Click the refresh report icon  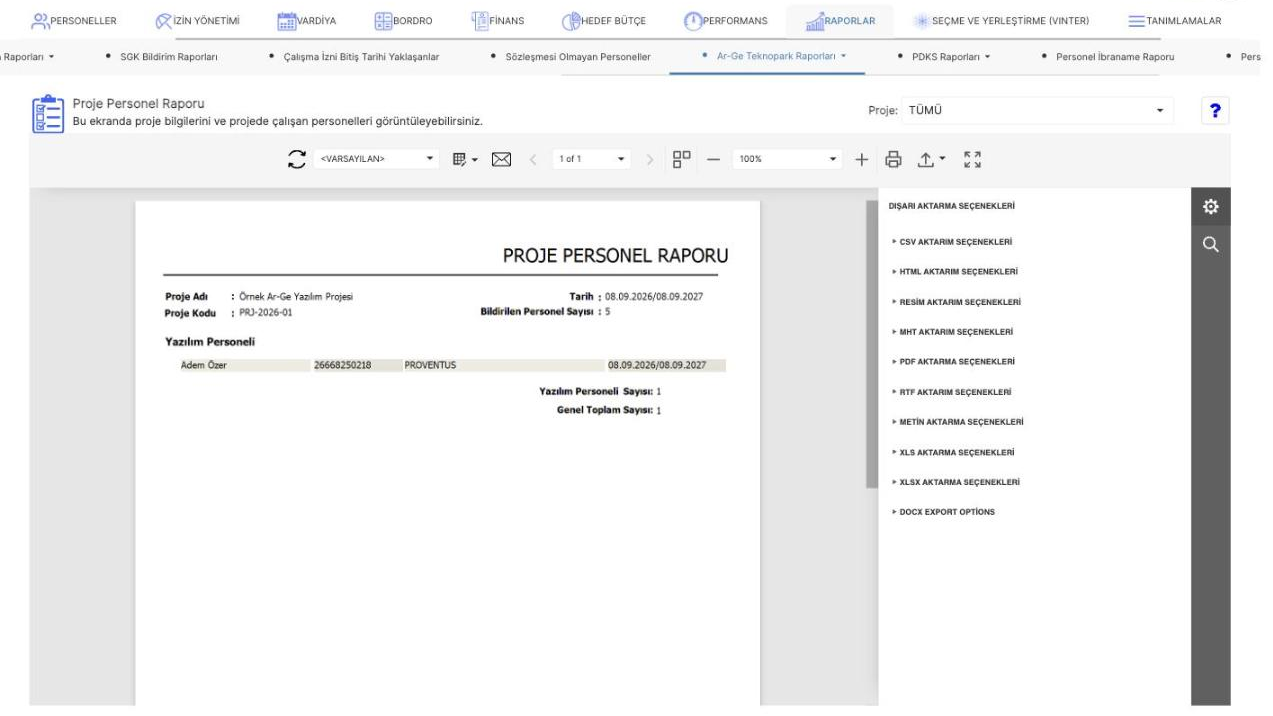pyautogui.click(x=296, y=159)
